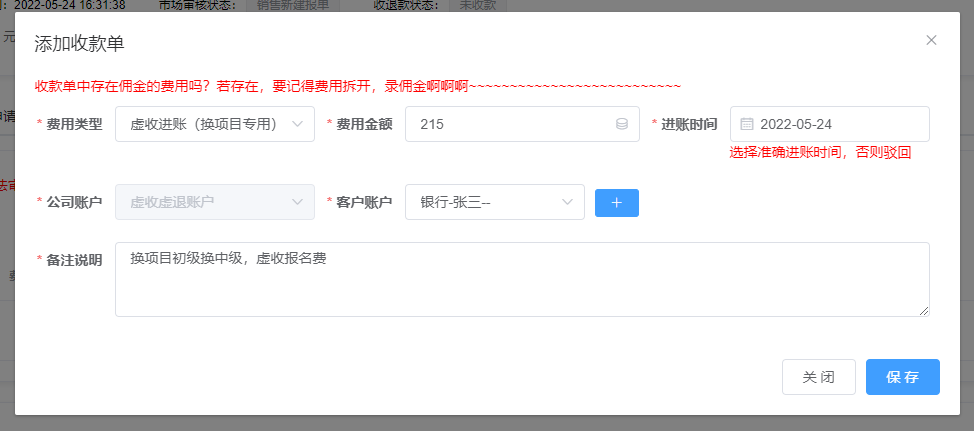The width and height of the screenshot is (974, 431).
Task: Click the 关闭 button
Action: (818, 378)
